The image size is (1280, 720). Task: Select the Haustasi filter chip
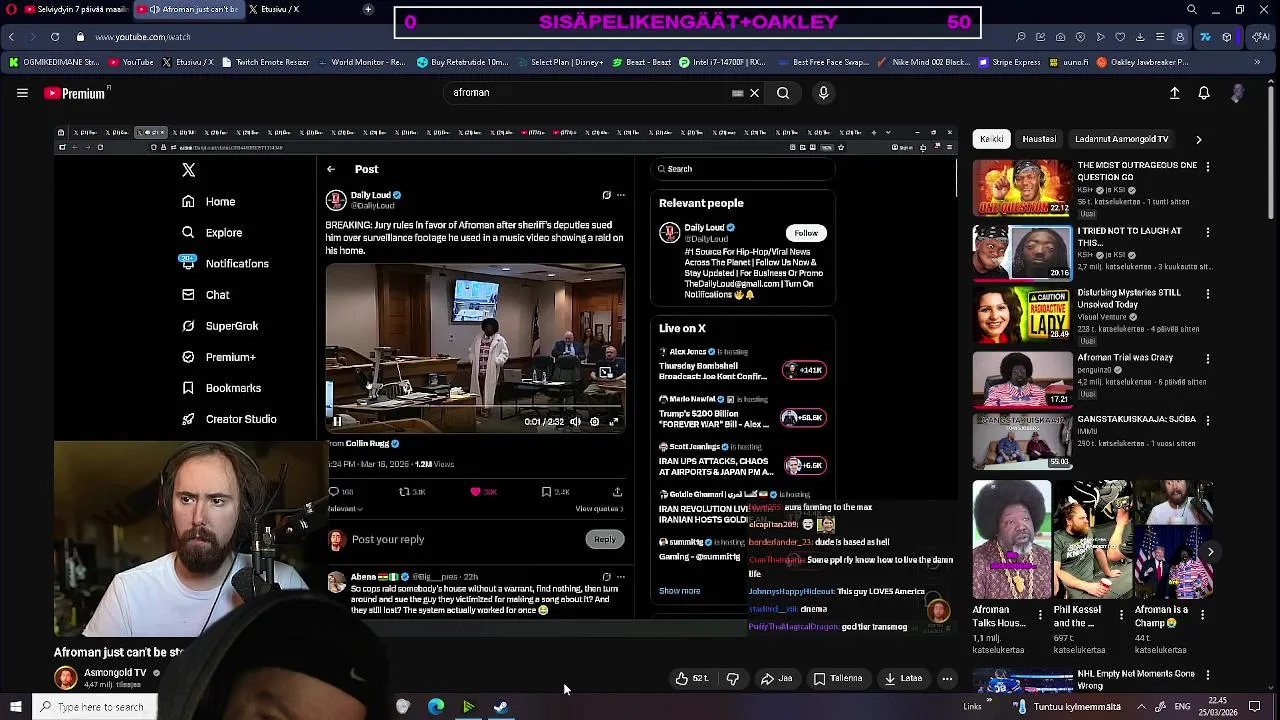coord(1039,139)
